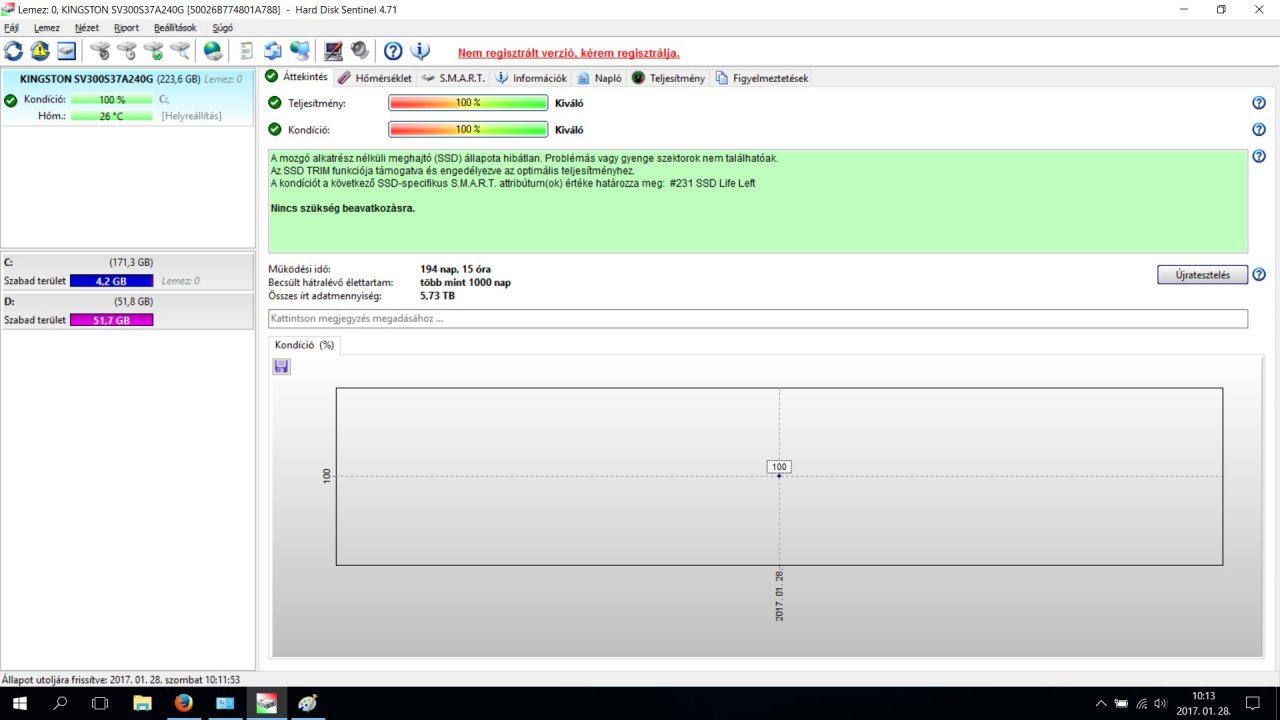The width and height of the screenshot is (1280, 720).
Task: Click the speaker sound toolbar icon
Action: coord(360,50)
